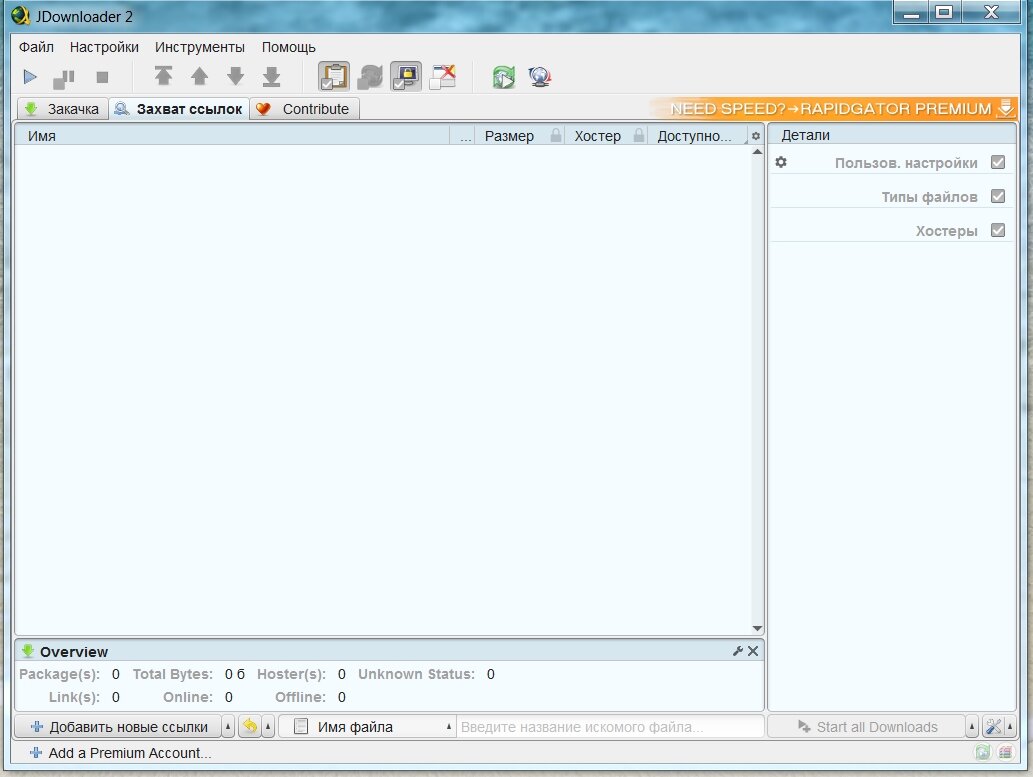The image size is (1033, 777).
Task: Open the Файл menu
Action: [x=36, y=47]
